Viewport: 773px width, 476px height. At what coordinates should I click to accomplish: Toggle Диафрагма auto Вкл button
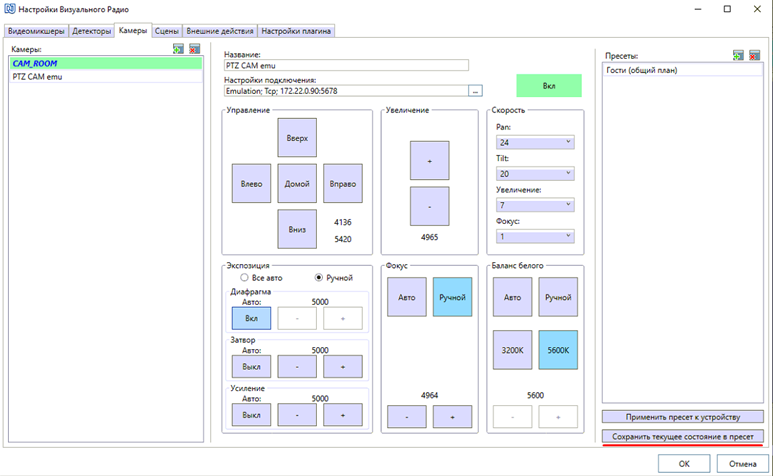coord(251,318)
